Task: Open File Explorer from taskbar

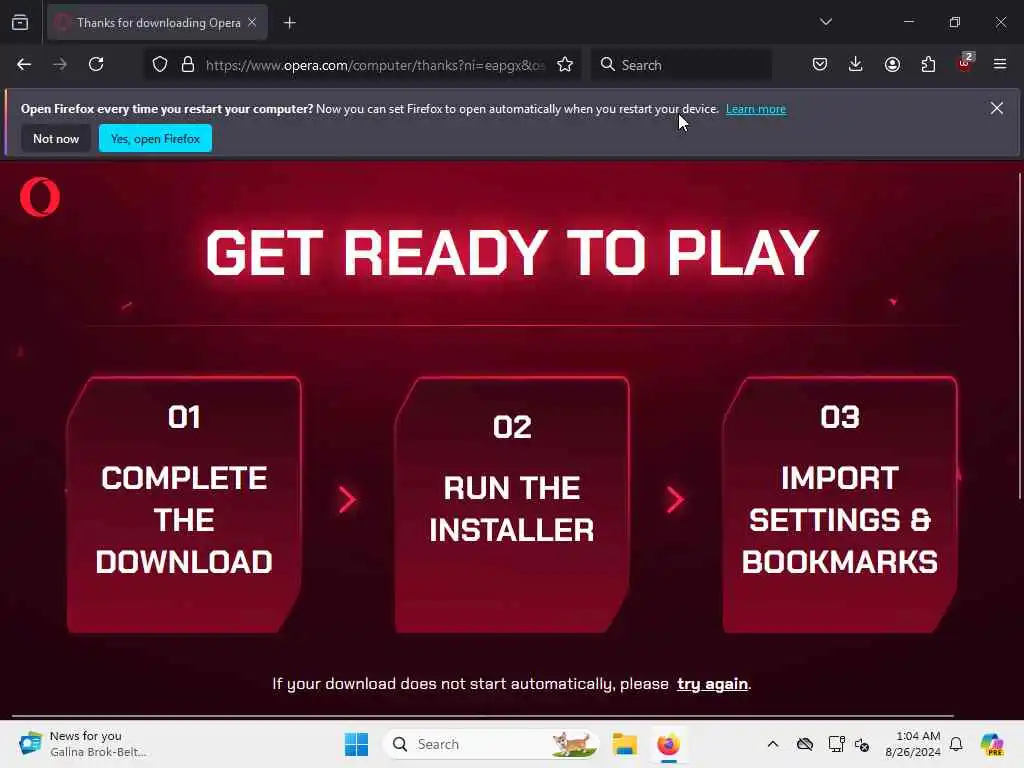Action: [x=624, y=744]
